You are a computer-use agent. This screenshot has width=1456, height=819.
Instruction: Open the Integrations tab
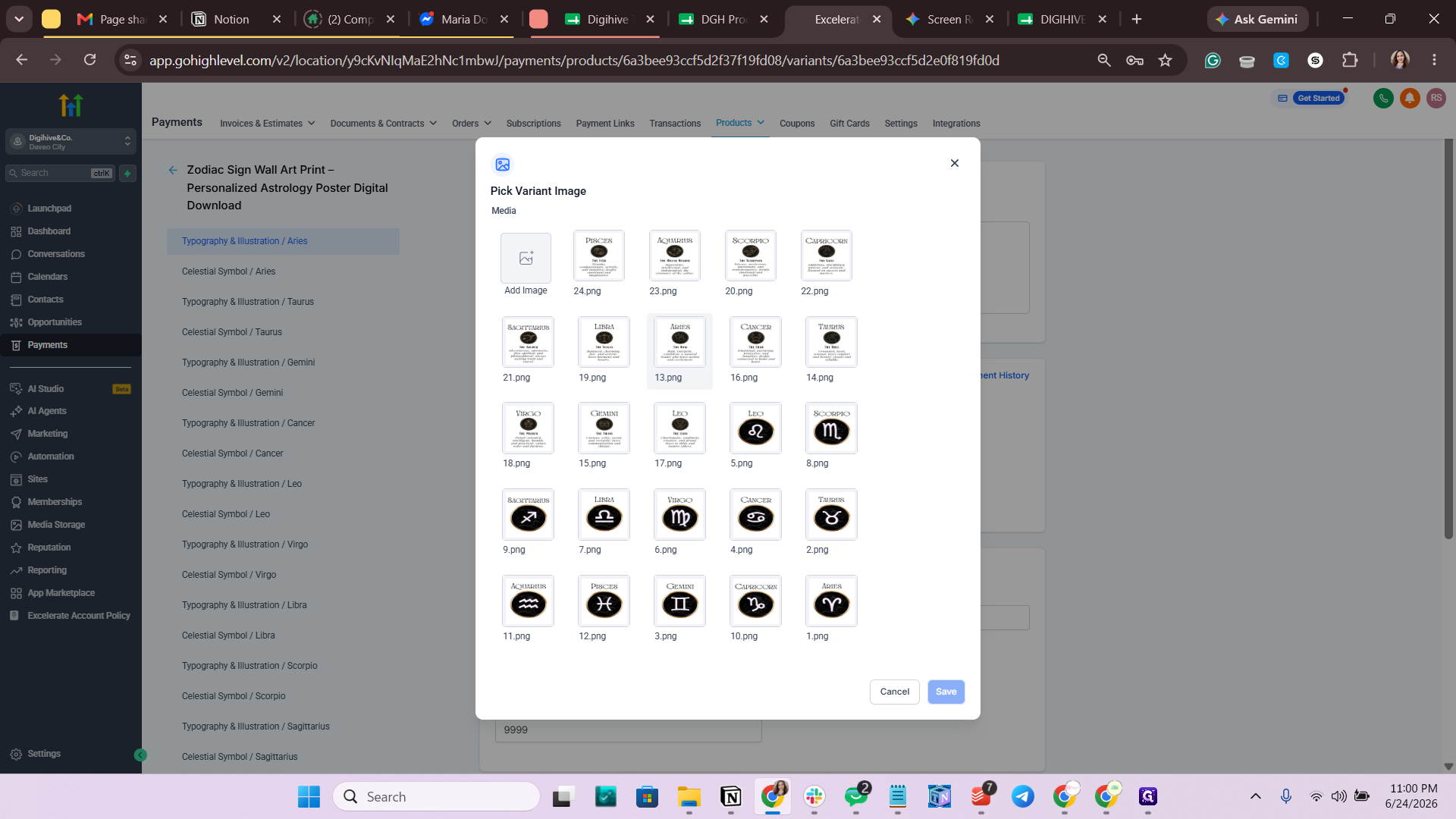click(956, 124)
